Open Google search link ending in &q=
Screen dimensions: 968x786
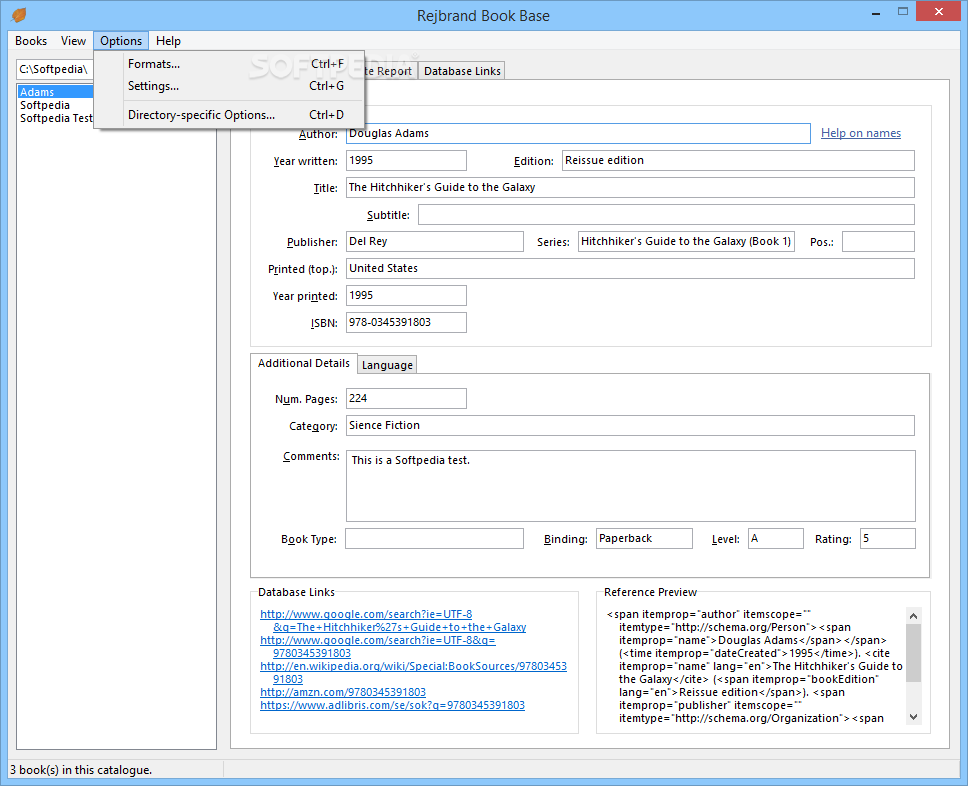pyautogui.click(x=378, y=646)
